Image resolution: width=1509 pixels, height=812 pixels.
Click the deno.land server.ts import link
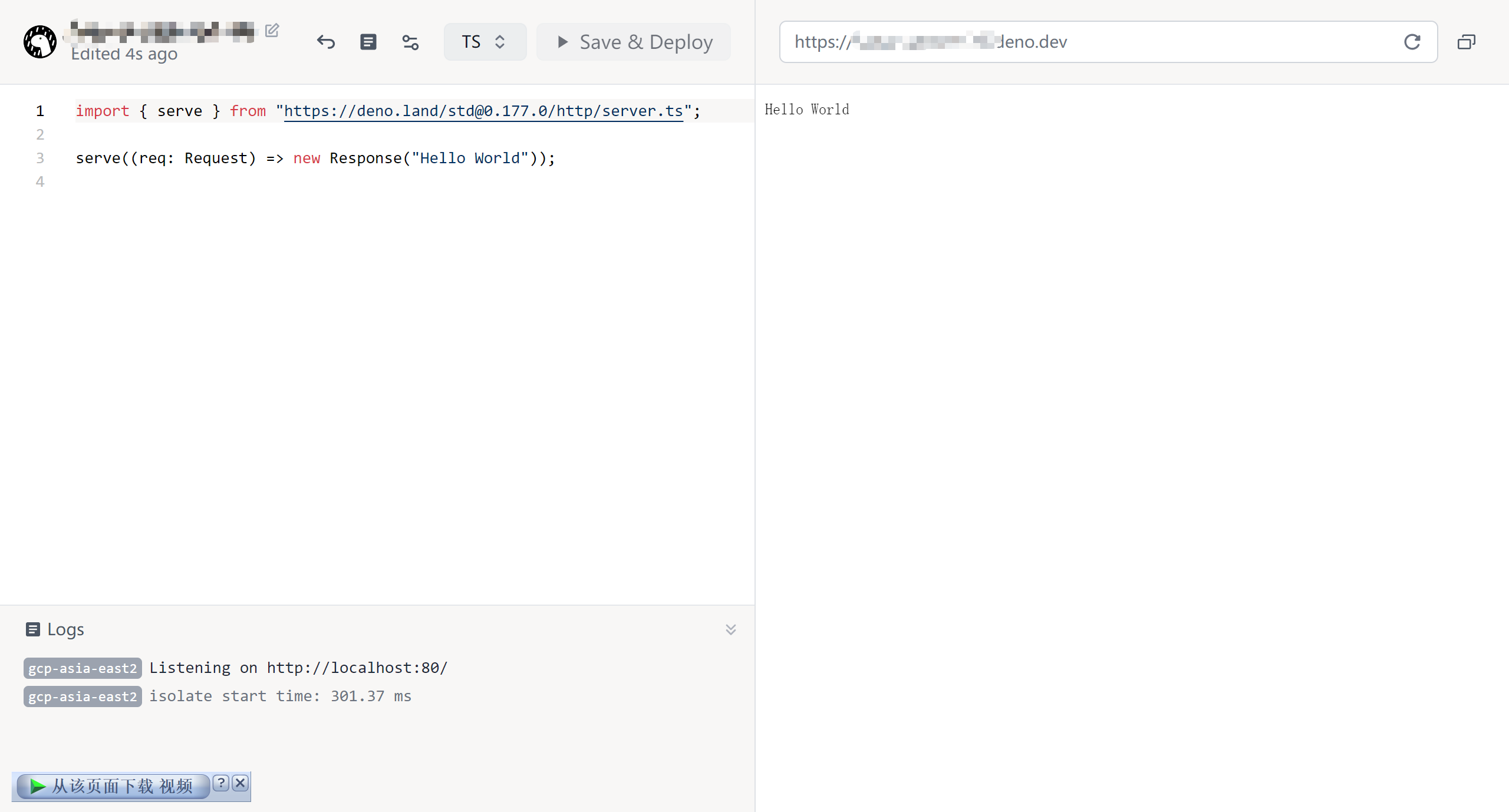(483, 111)
